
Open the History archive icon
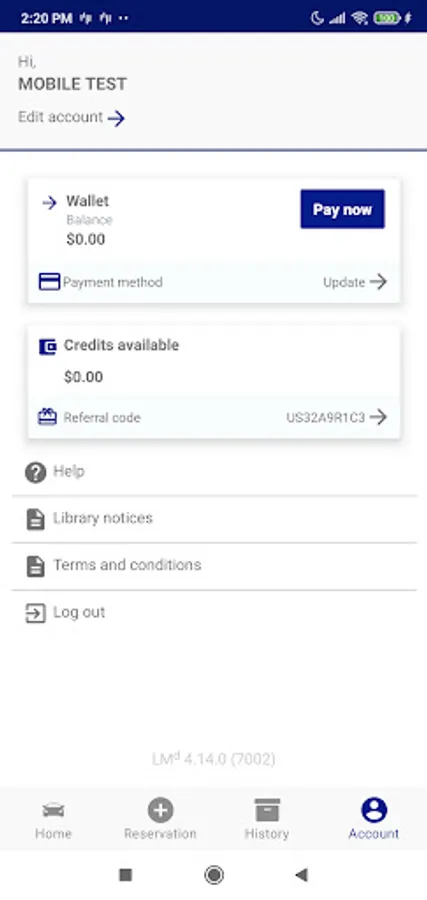pyautogui.click(x=267, y=810)
